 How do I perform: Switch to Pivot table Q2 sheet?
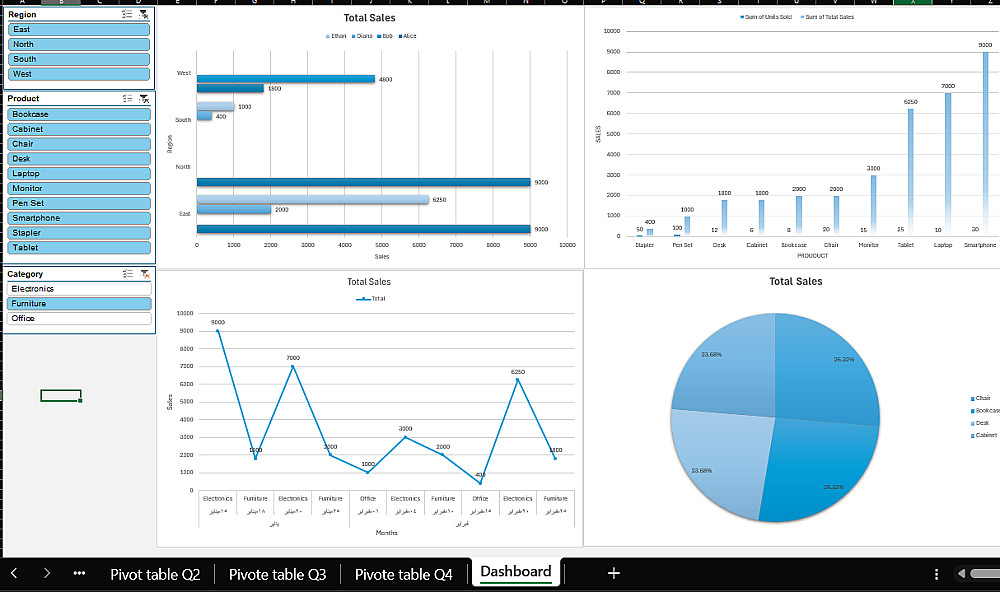155,574
